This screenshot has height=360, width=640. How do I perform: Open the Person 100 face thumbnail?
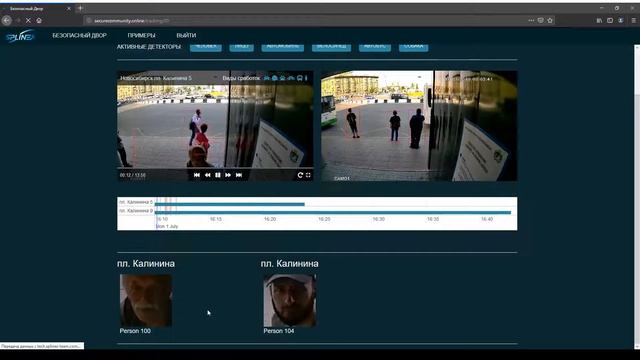coord(146,300)
